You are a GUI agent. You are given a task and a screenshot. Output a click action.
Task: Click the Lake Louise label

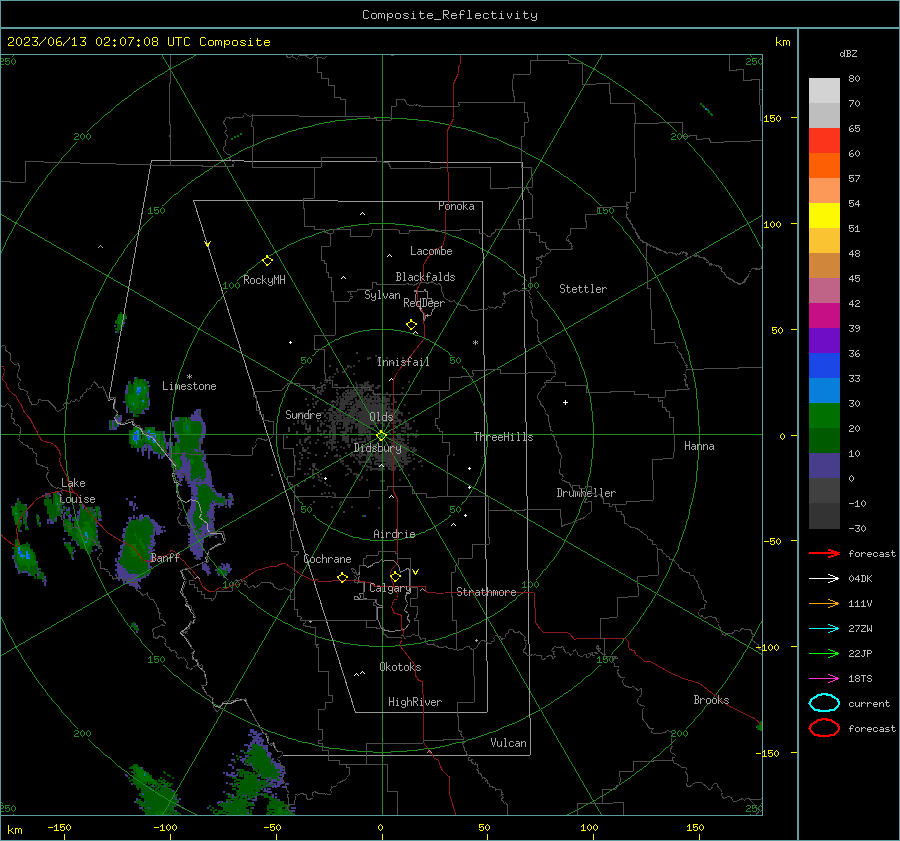(x=78, y=491)
